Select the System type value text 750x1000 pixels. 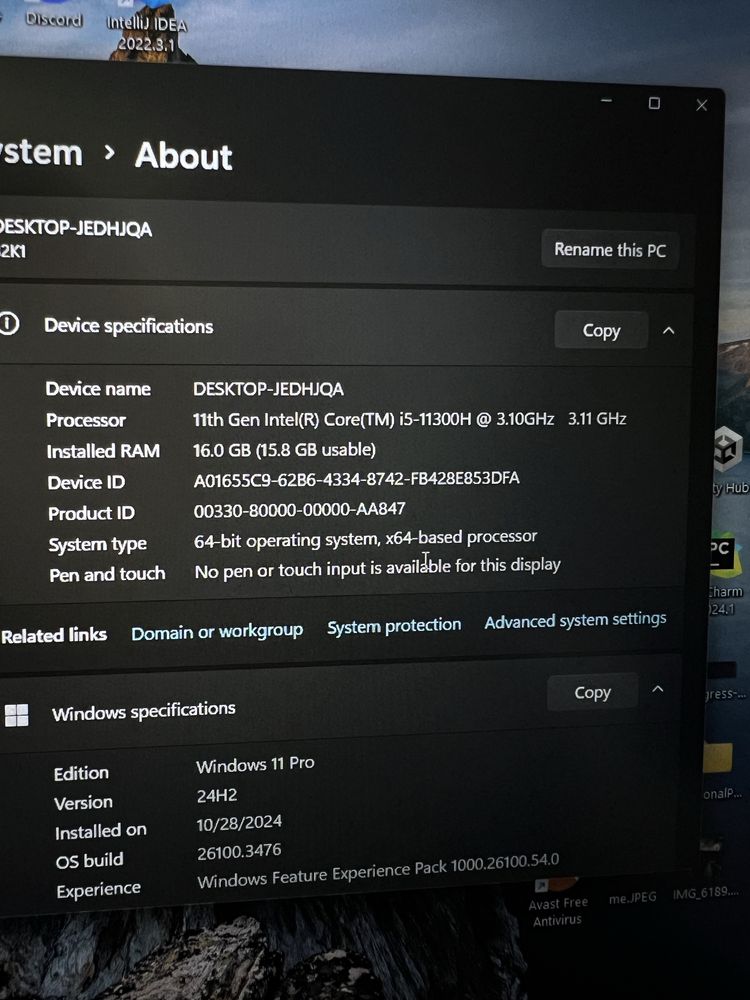pos(365,540)
